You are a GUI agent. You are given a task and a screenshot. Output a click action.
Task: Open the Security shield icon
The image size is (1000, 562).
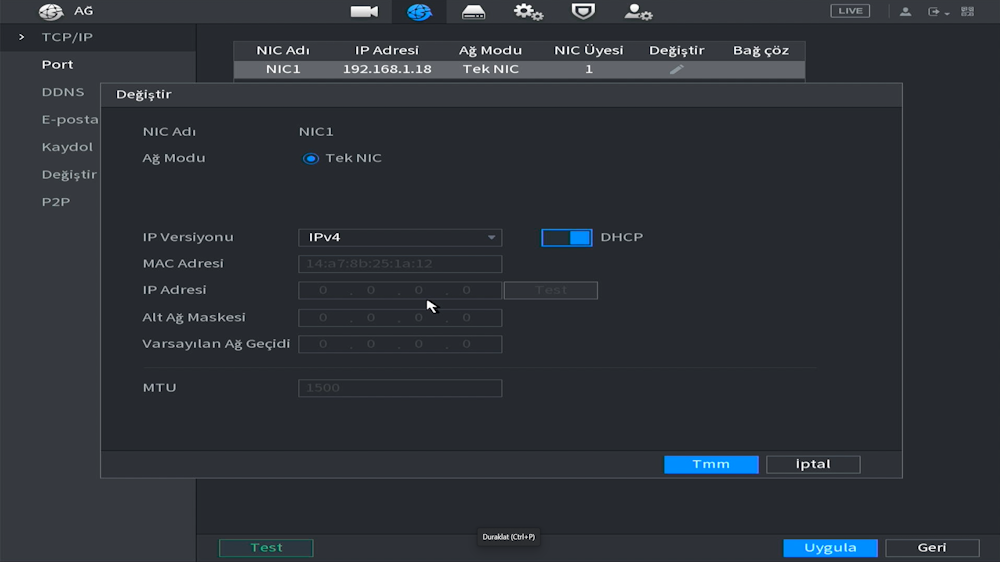pyautogui.click(x=582, y=12)
